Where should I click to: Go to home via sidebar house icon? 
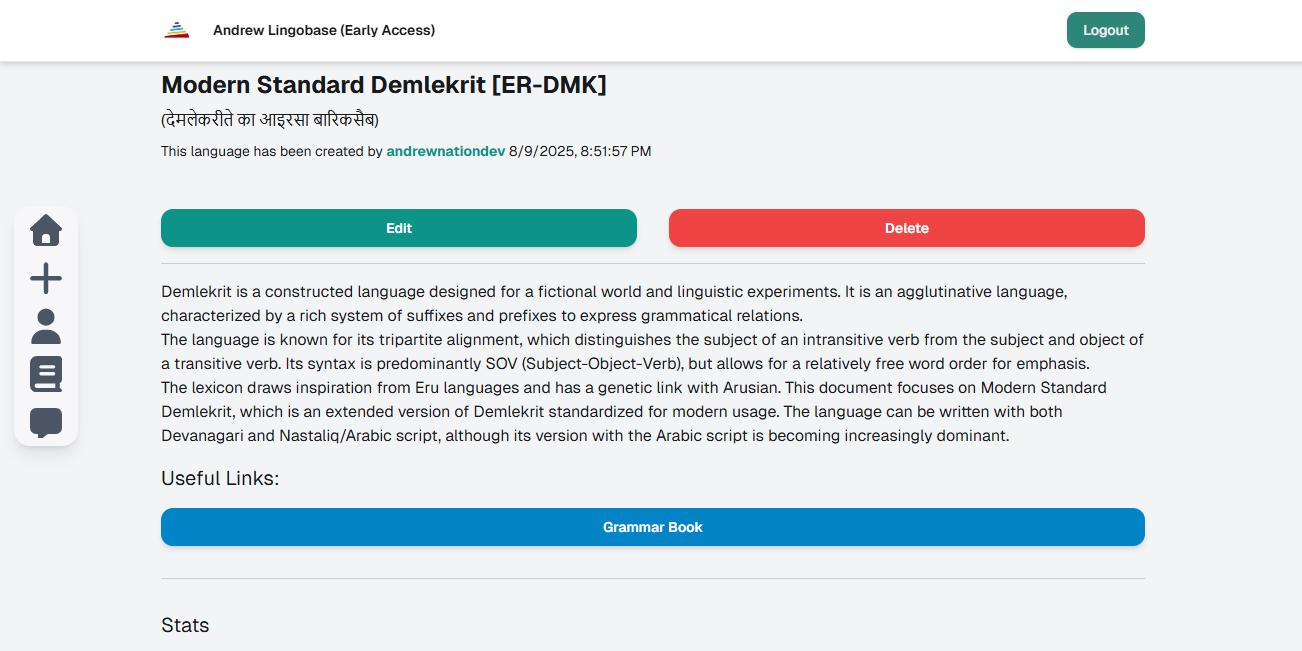[x=46, y=230]
